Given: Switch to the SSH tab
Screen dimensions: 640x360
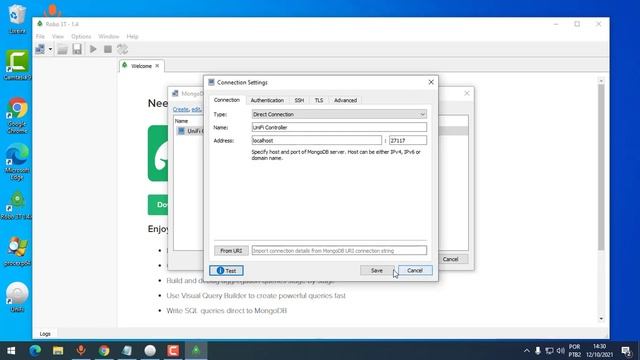Looking at the screenshot, I should tap(299, 100).
